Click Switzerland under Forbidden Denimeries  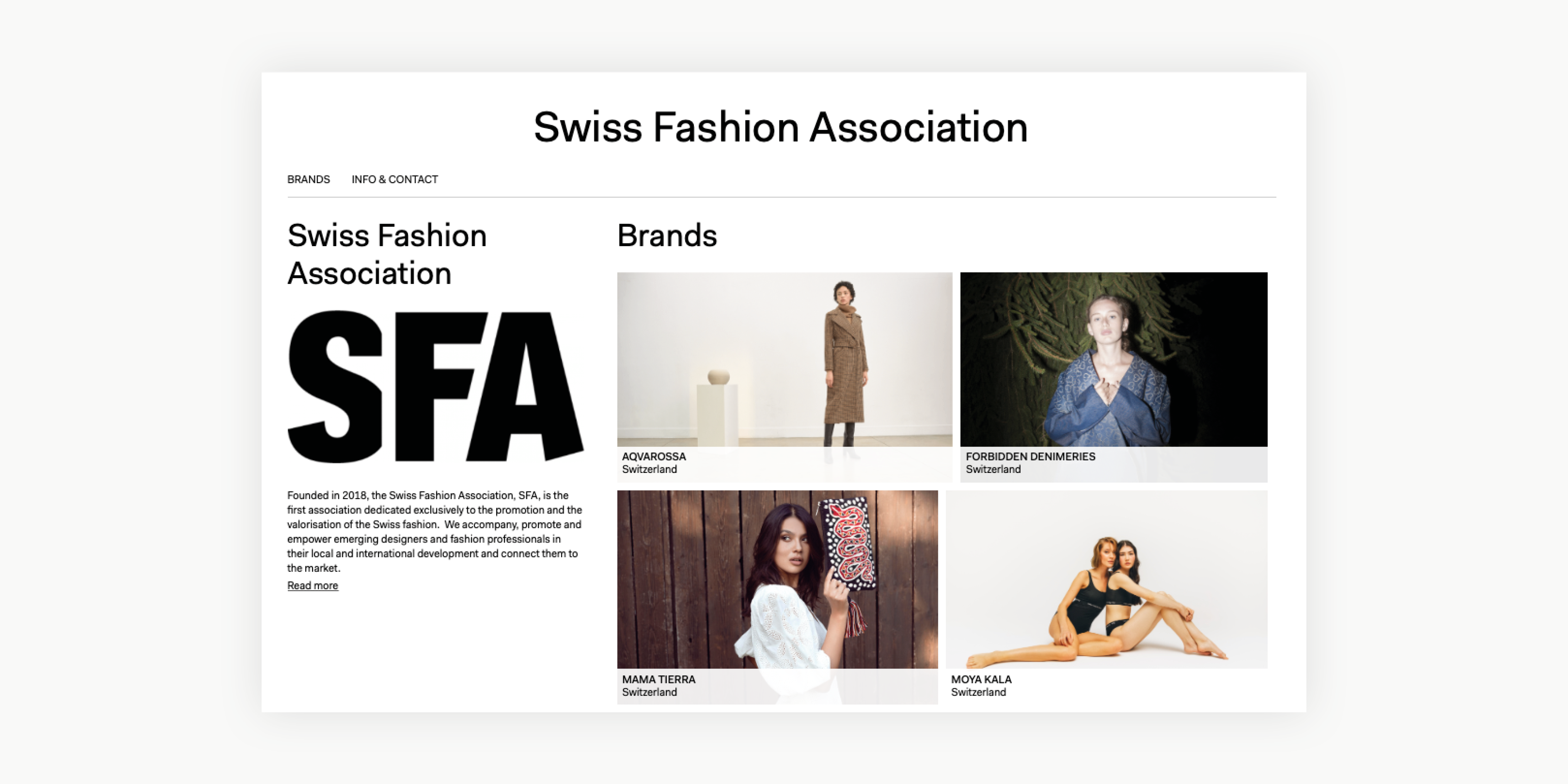[x=993, y=469]
